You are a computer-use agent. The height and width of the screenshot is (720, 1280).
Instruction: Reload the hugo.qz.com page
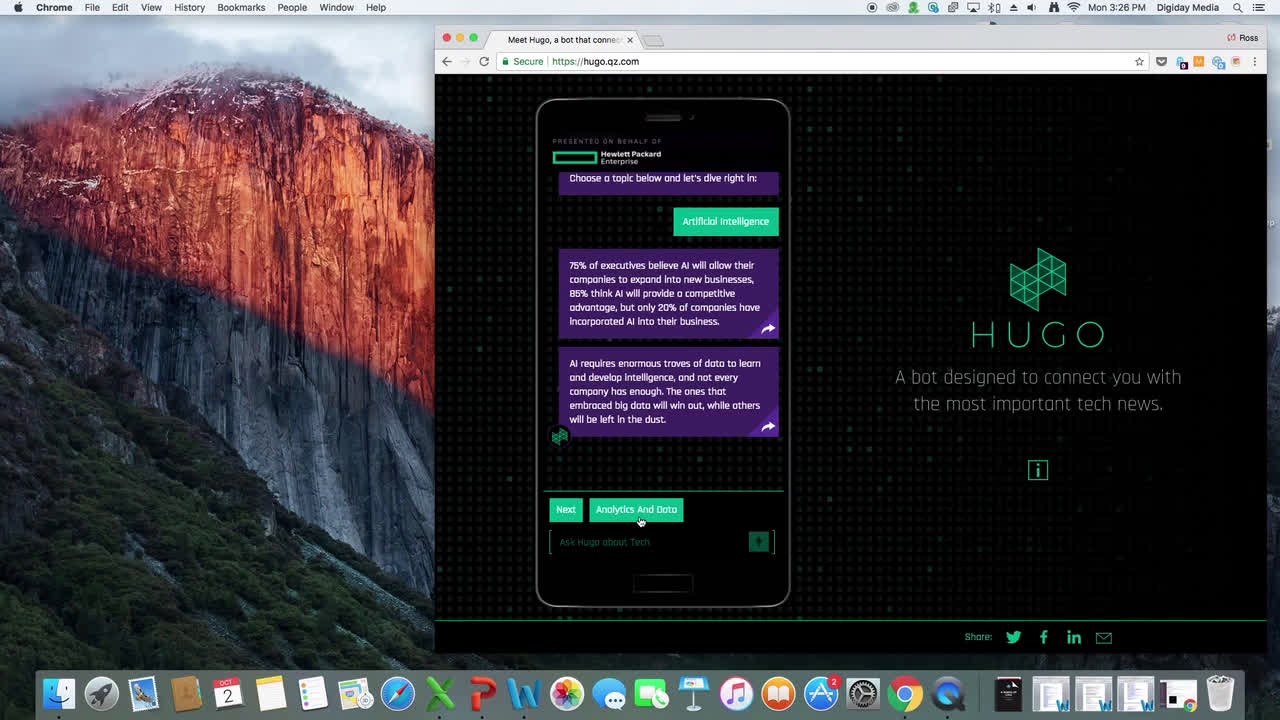pos(484,61)
